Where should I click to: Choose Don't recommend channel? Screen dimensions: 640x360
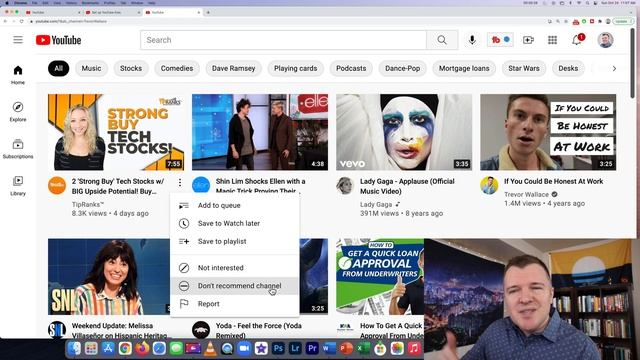[x=235, y=286]
